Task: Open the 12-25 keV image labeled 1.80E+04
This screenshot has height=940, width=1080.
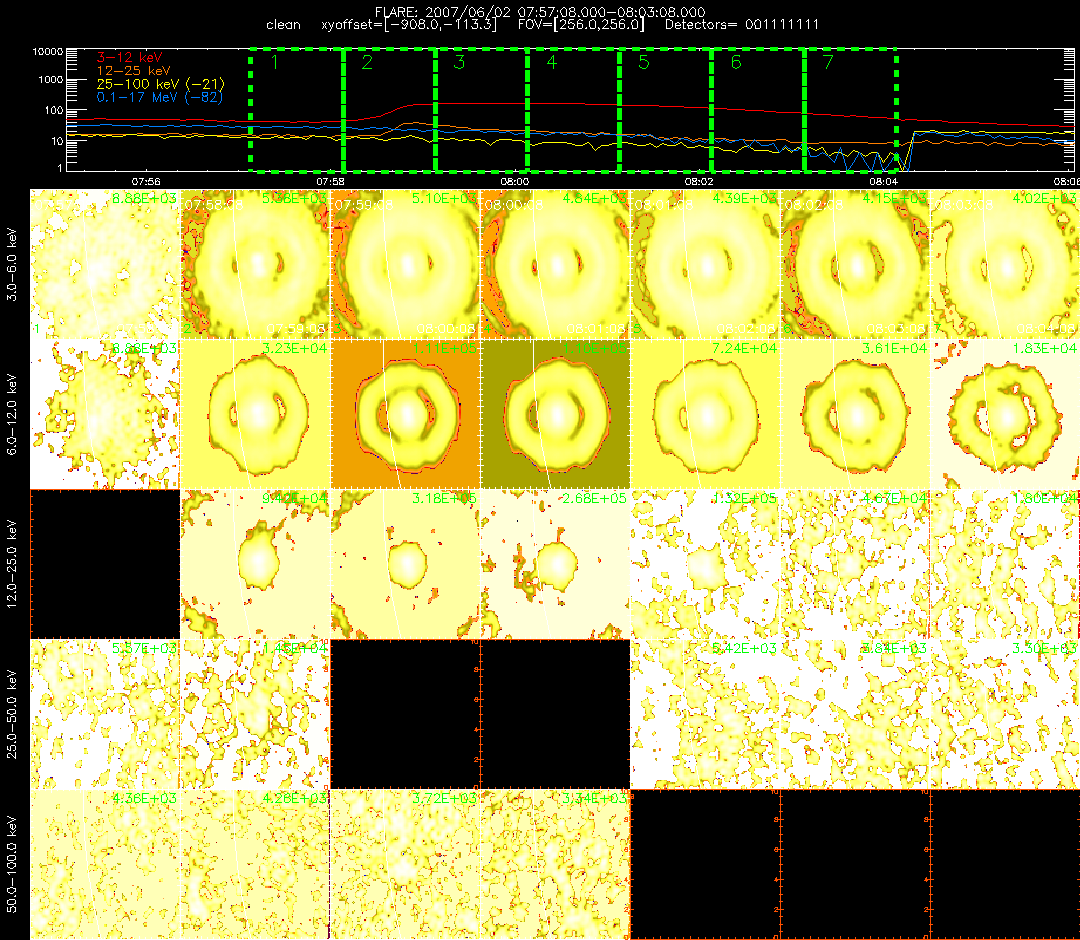Action: (x=1006, y=565)
